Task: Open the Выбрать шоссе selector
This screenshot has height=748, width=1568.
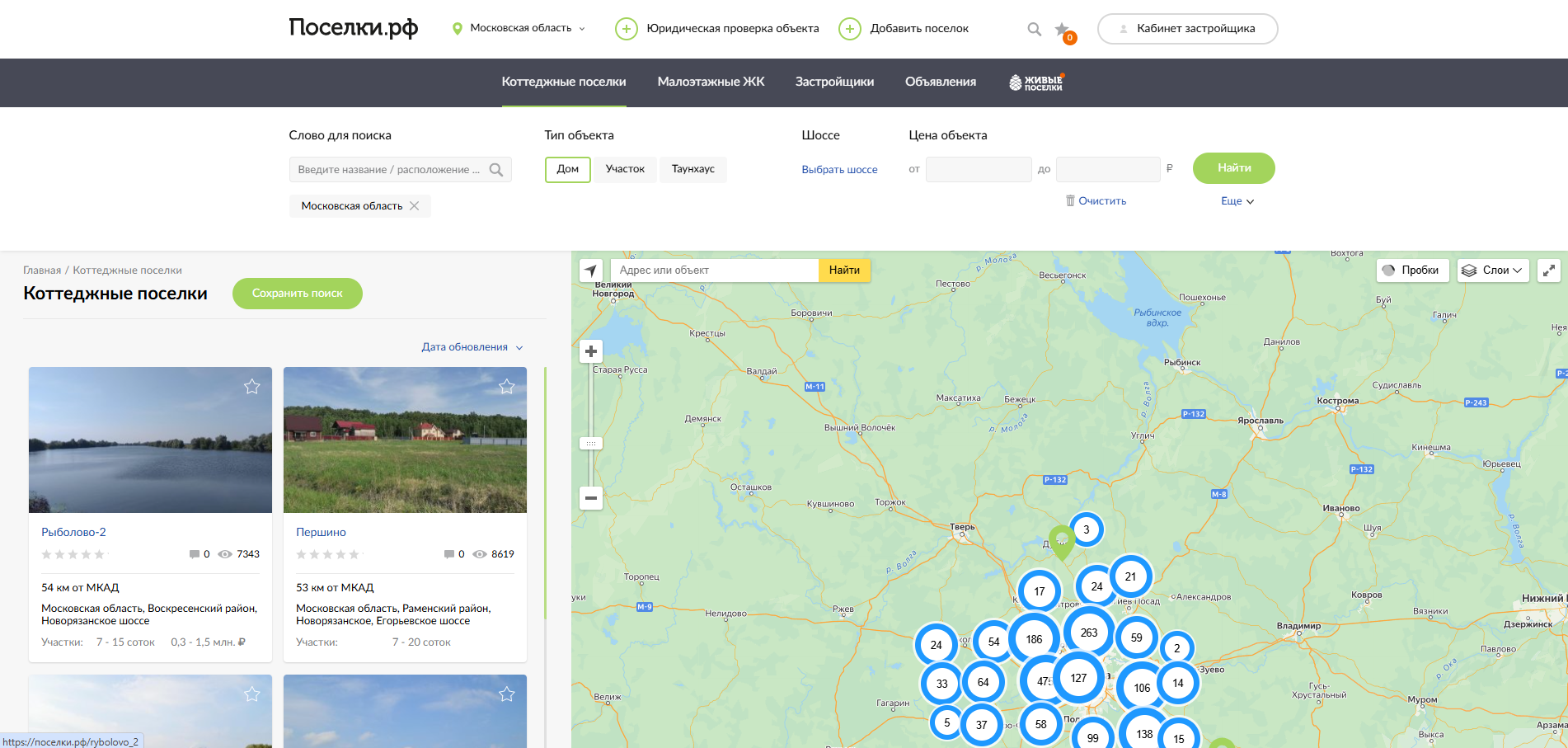Action: (839, 170)
